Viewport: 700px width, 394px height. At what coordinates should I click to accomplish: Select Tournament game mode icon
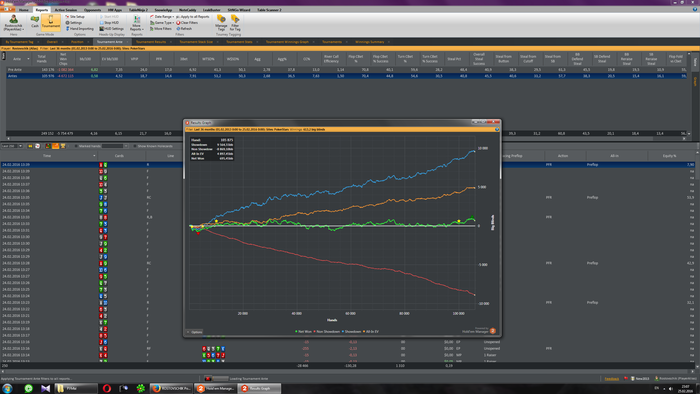point(50,21)
